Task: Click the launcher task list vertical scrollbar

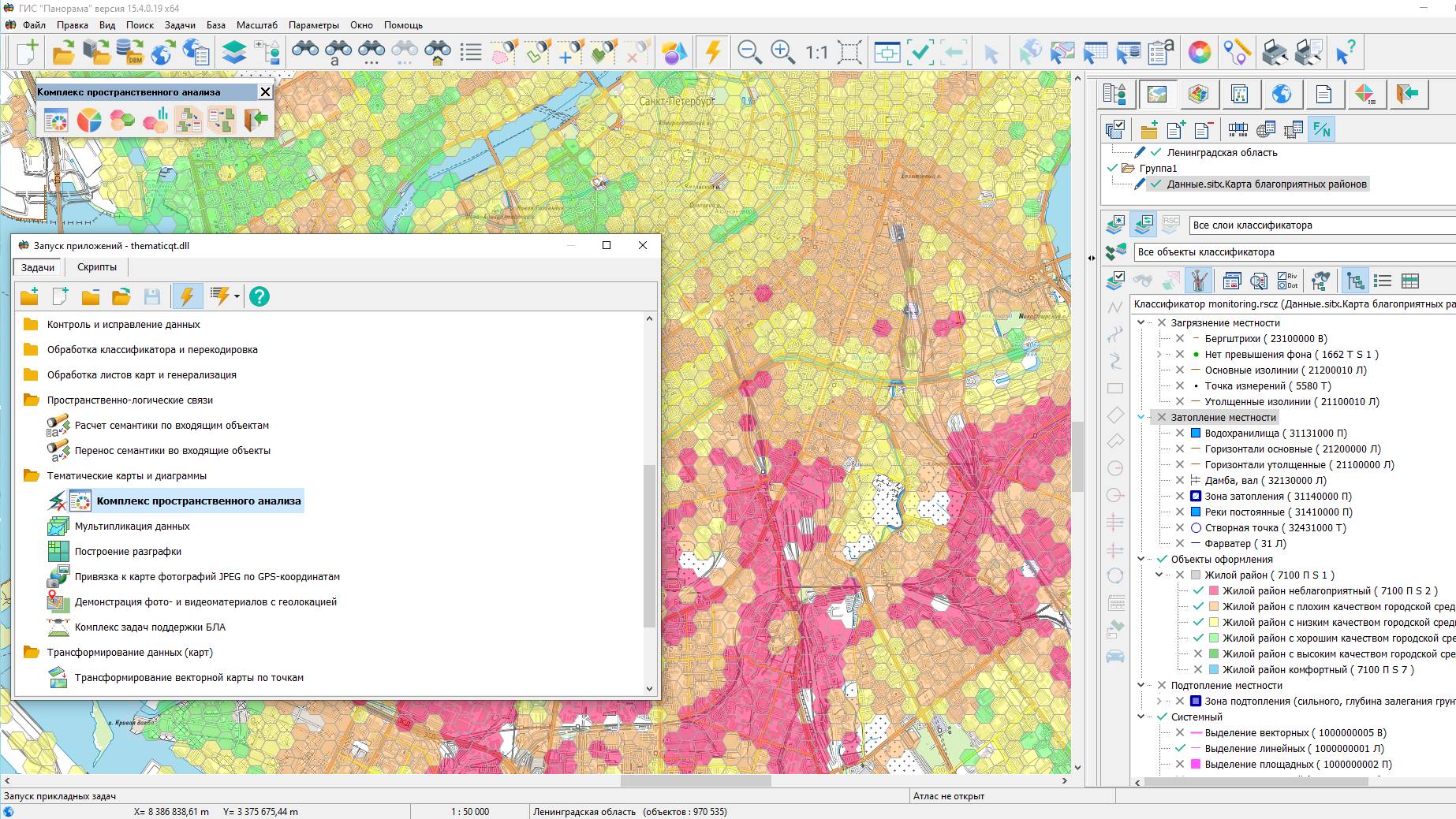Action: 649,545
